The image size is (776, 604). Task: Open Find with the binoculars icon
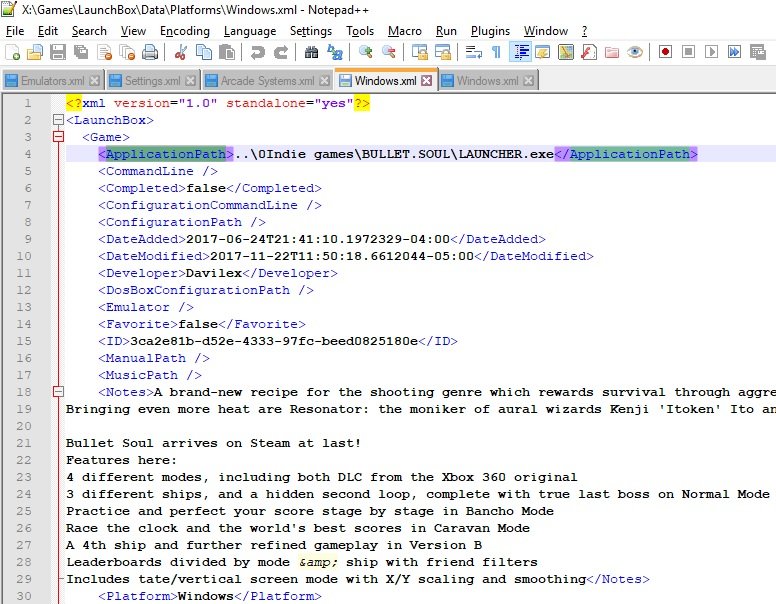(311, 52)
